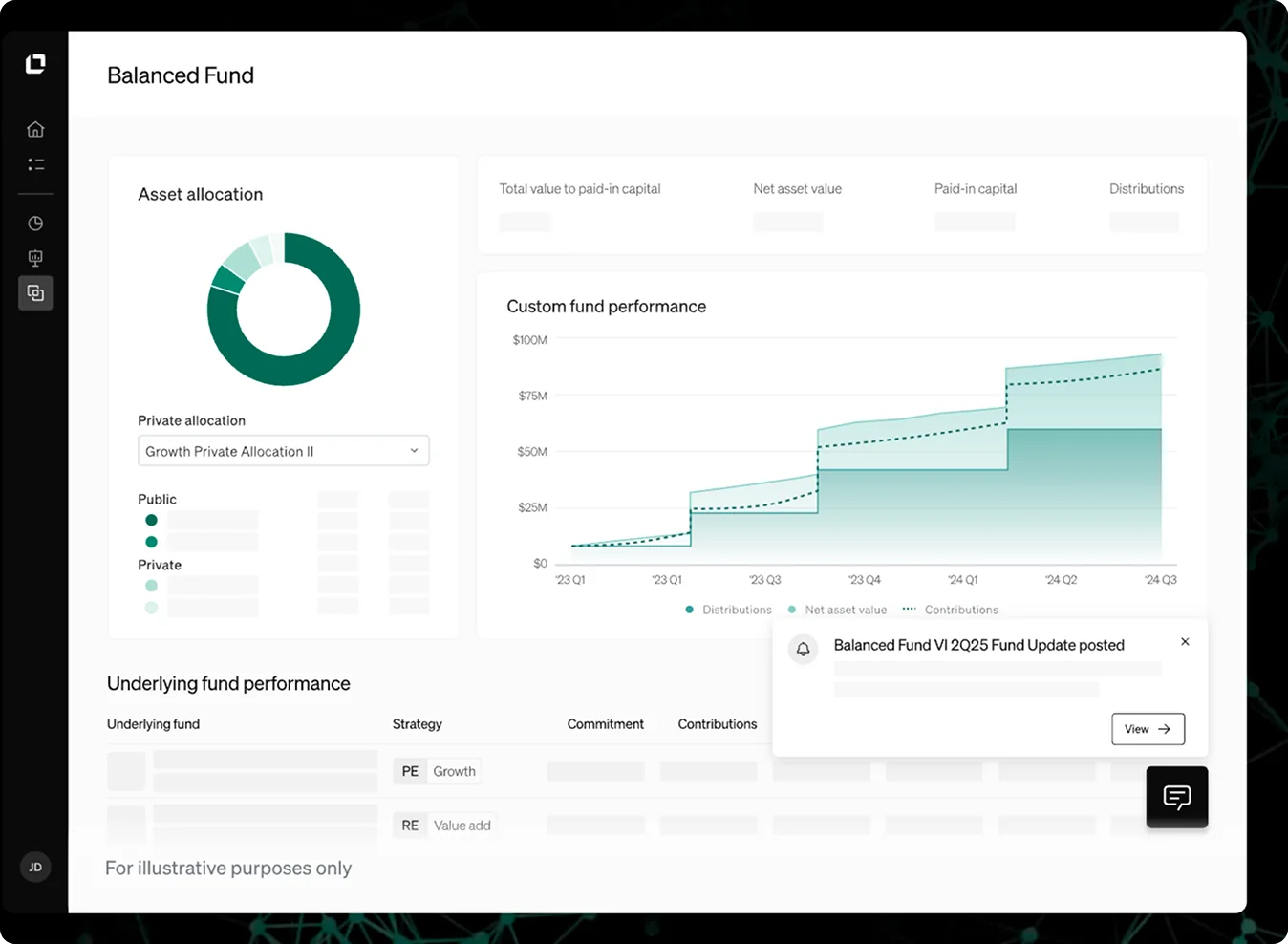Image resolution: width=1288 pixels, height=944 pixels.
Task: Click the Balanced Fund page title
Action: pos(181,75)
